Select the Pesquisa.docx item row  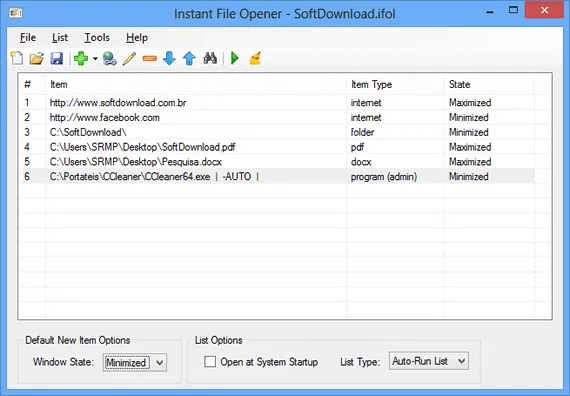tap(277, 162)
